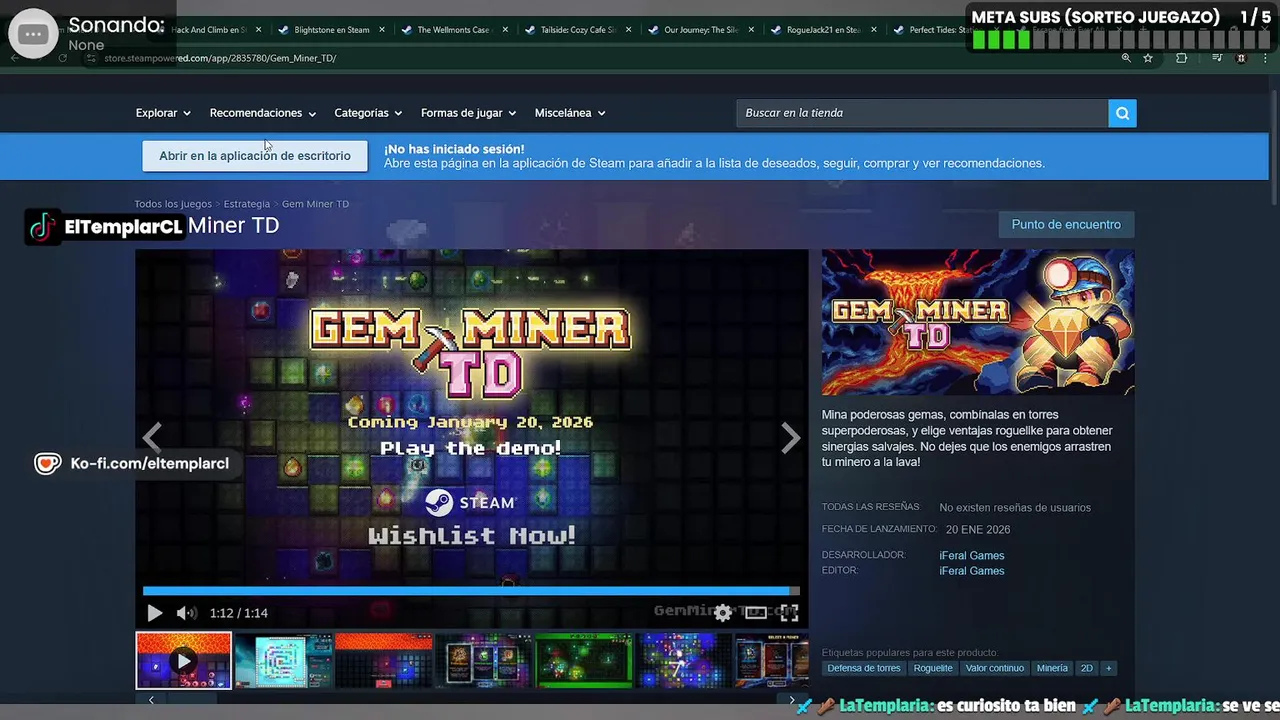This screenshot has height=720, width=1280.
Task: Select the 2D tag
Action: click(1087, 668)
